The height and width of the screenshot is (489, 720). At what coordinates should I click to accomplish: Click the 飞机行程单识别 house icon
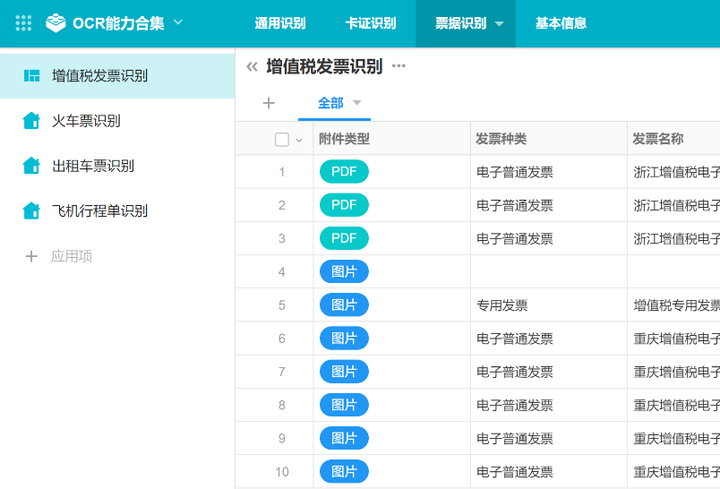click(31, 211)
